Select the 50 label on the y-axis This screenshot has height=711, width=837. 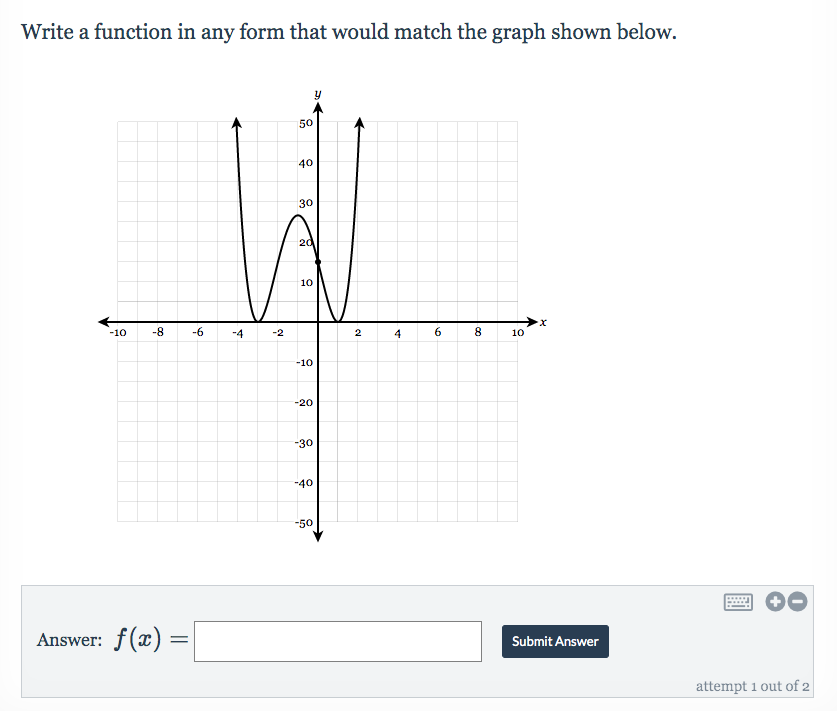pyautogui.click(x=304, y=122)
